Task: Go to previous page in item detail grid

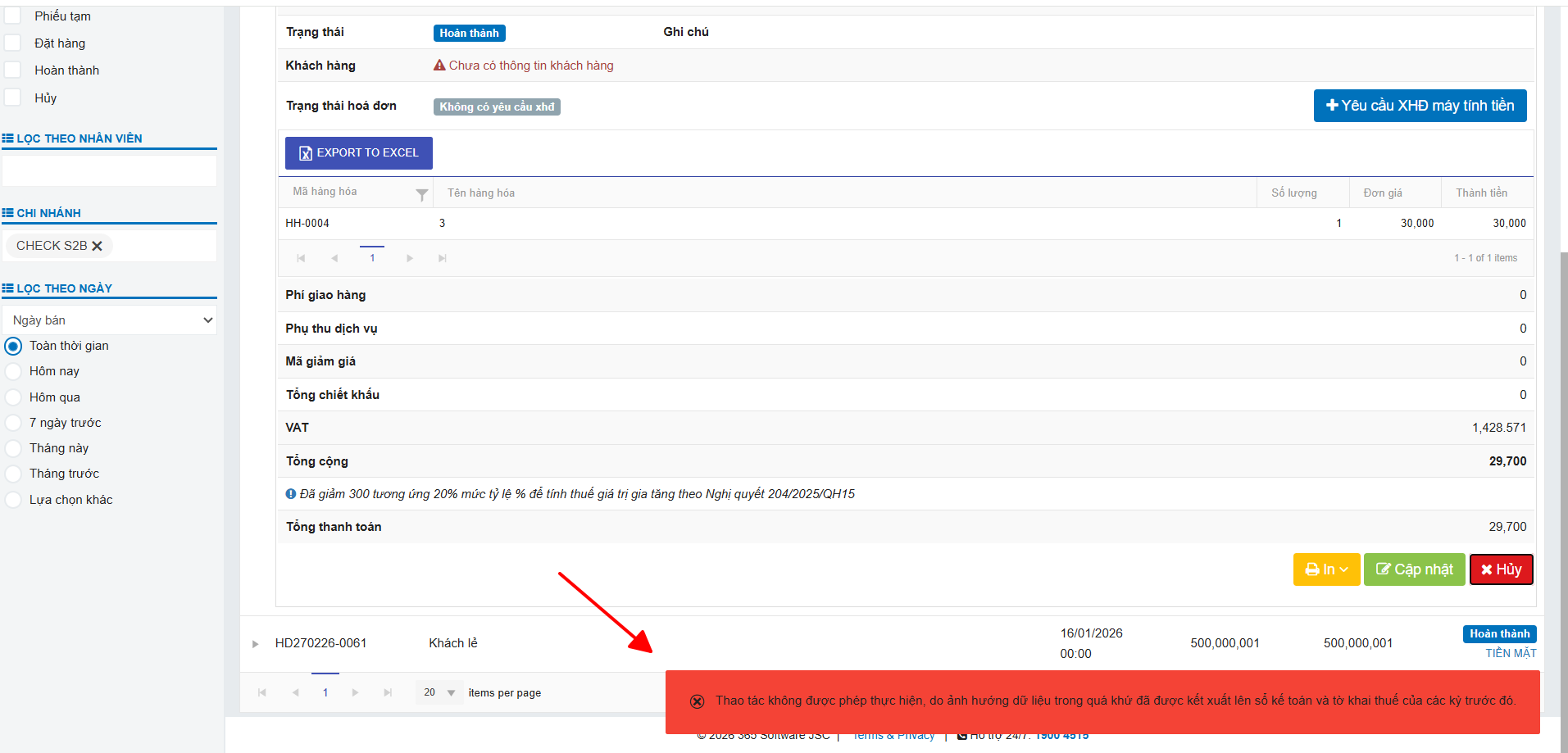Action: 334,258
